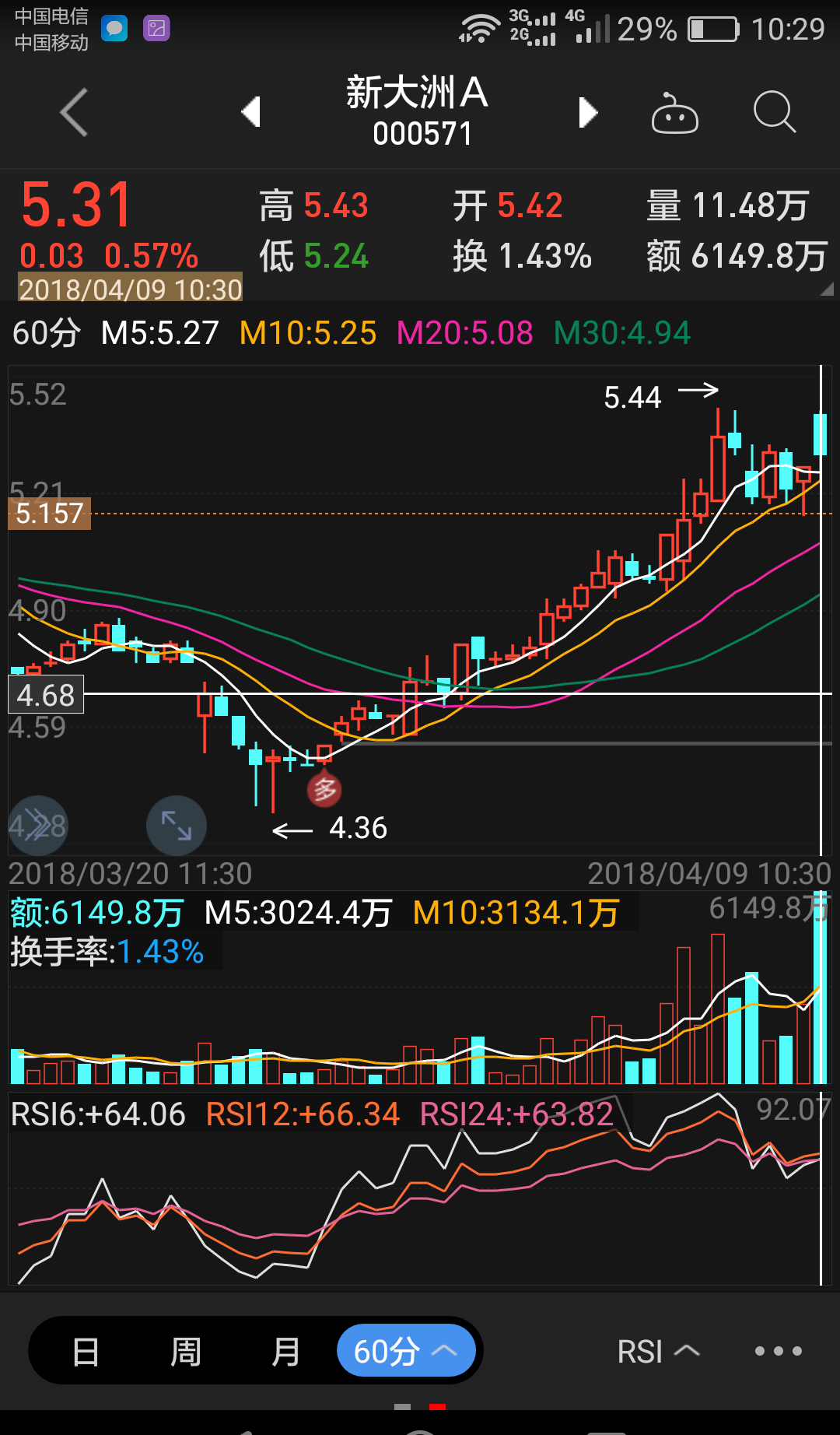Viewport: 840px width, 1435px height.
Task: Switch to weekly 周 chart
Action: (x=185, y=1352)
